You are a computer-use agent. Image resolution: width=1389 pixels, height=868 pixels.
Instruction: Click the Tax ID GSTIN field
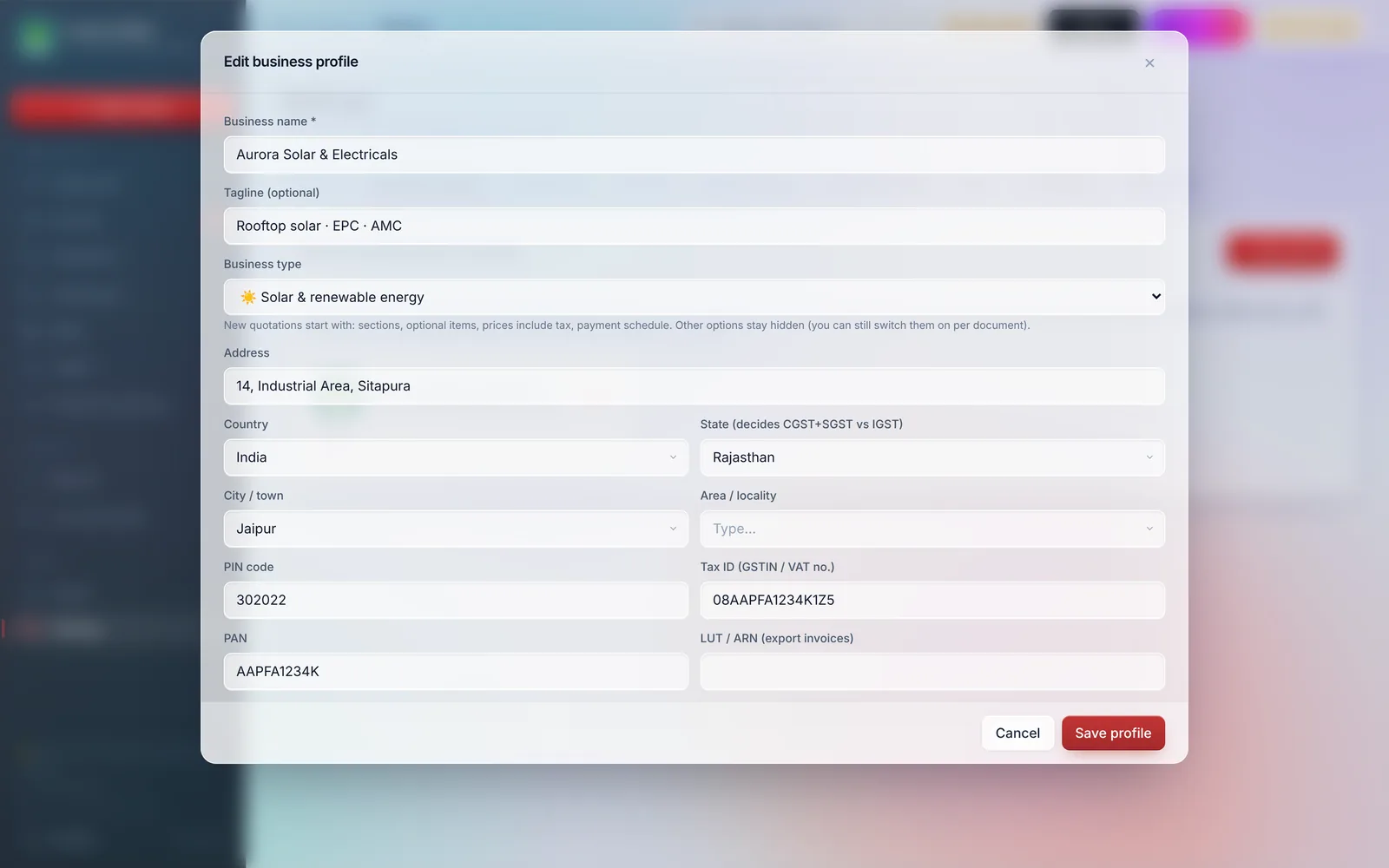coord(932,600)
